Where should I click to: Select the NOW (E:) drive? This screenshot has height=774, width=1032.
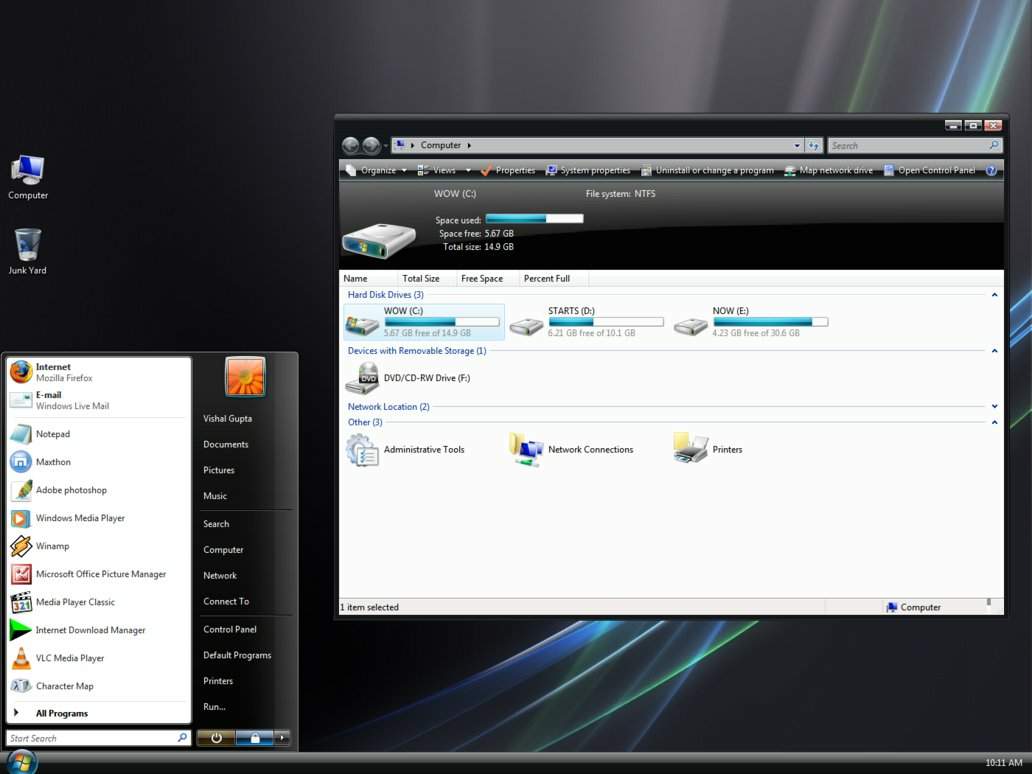pos(750,322)
